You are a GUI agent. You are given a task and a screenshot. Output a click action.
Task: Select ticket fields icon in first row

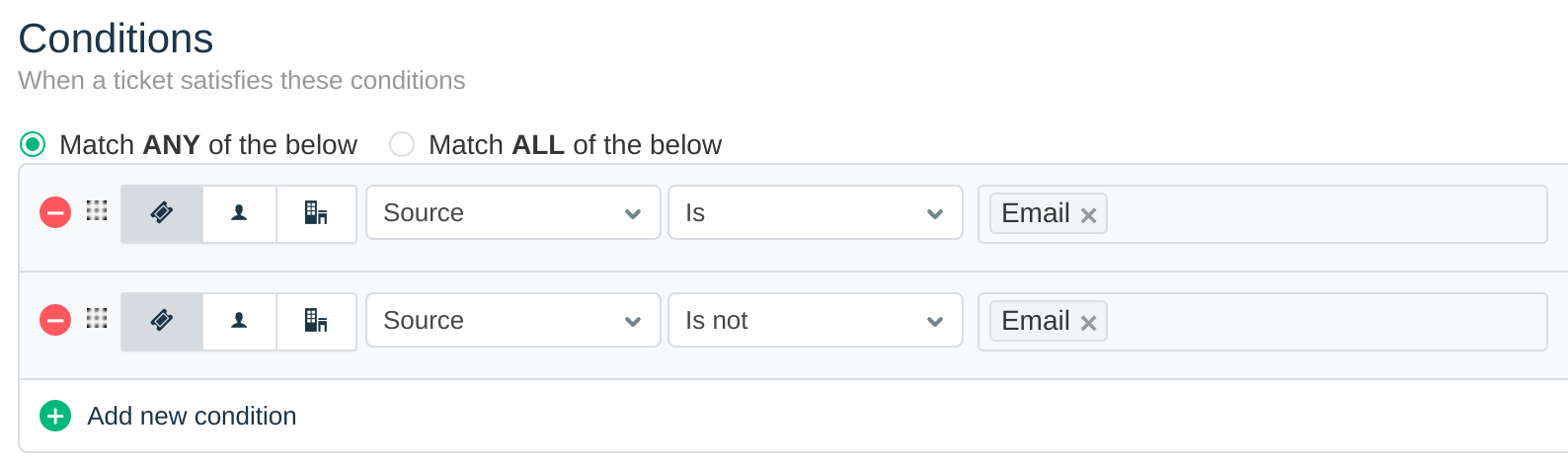coord(162,213)
